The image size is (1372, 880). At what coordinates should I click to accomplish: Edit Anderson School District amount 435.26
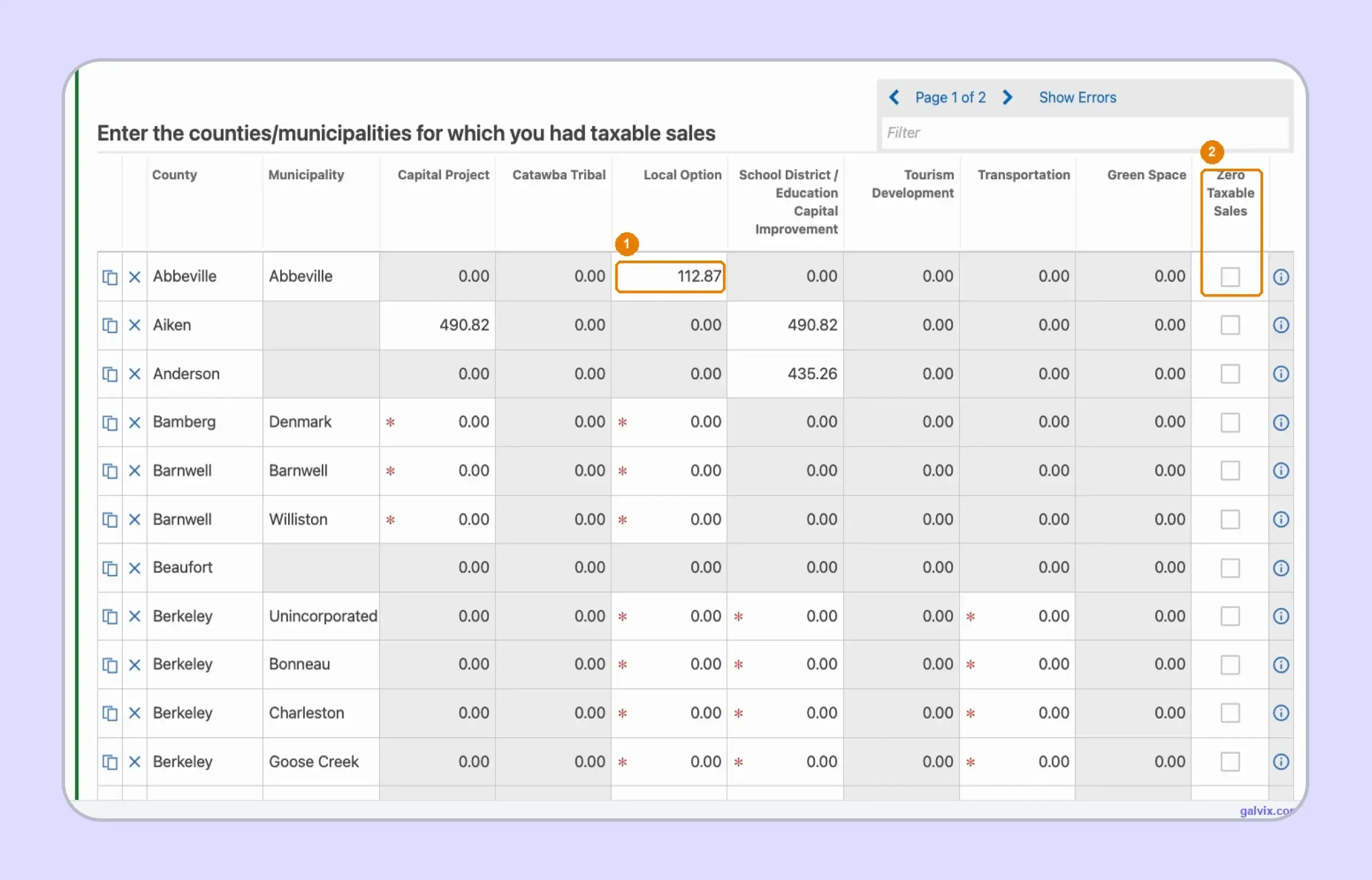pos(785,374)
